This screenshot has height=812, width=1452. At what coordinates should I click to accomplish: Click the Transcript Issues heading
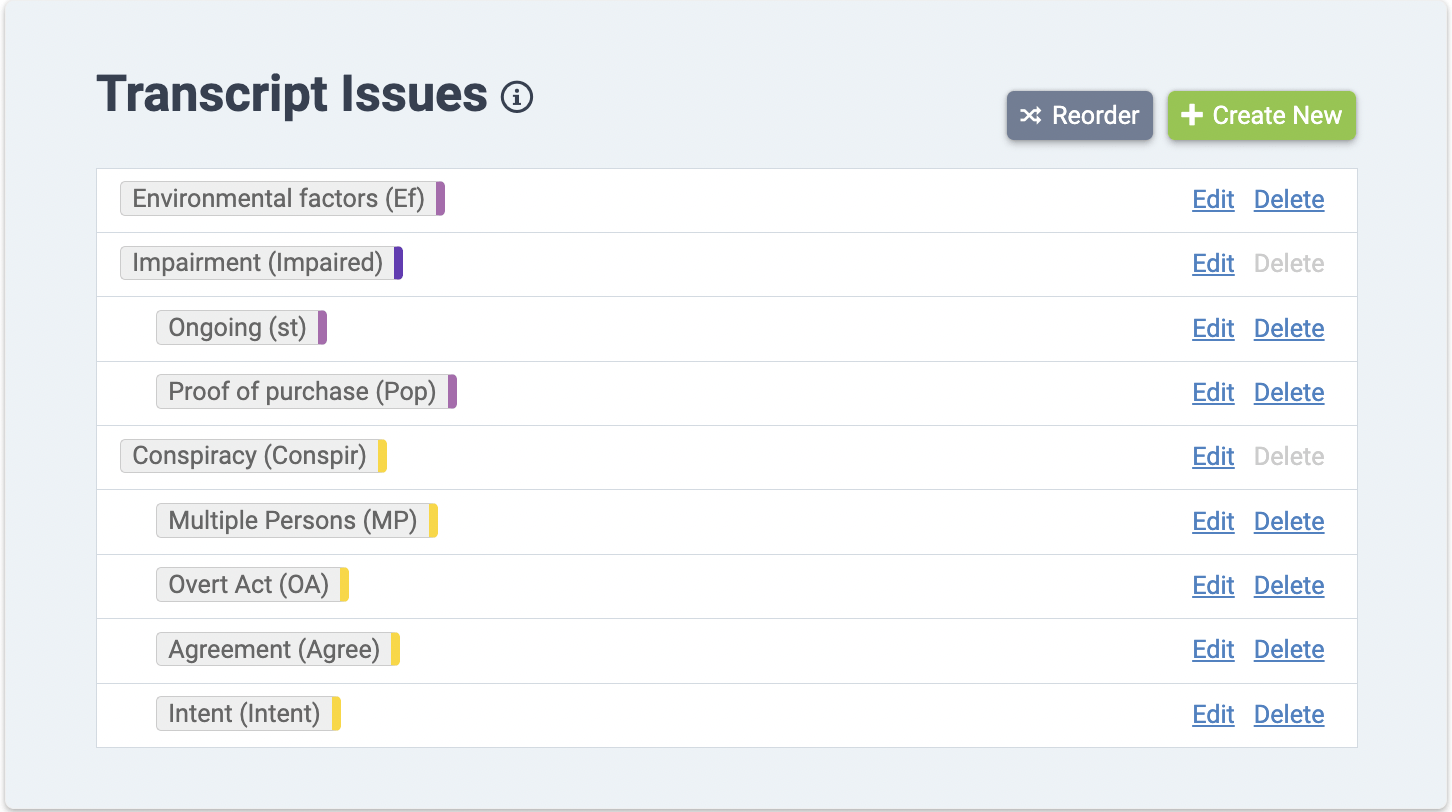coord(292,95)
